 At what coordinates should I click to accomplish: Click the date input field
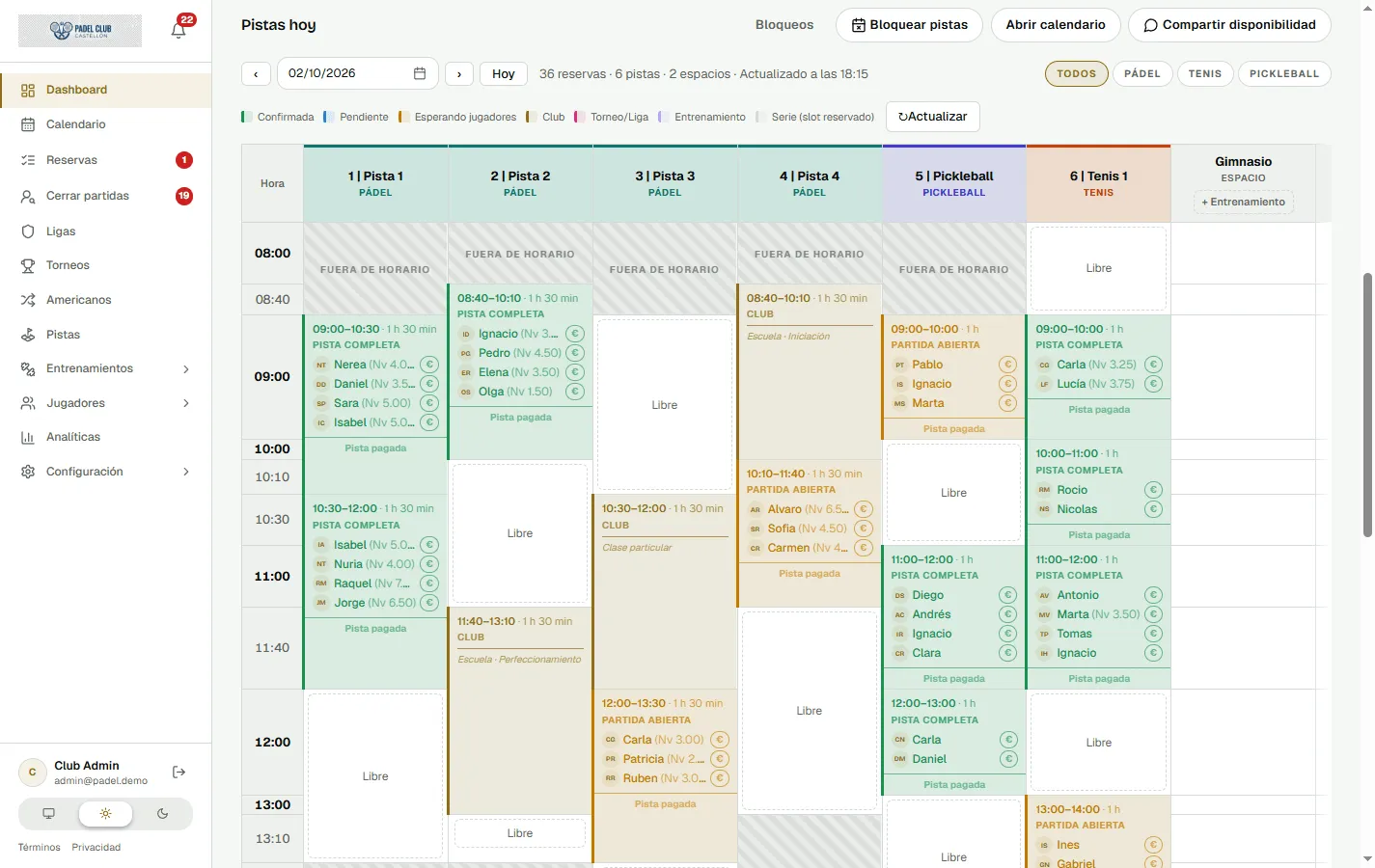pos(357,73)
